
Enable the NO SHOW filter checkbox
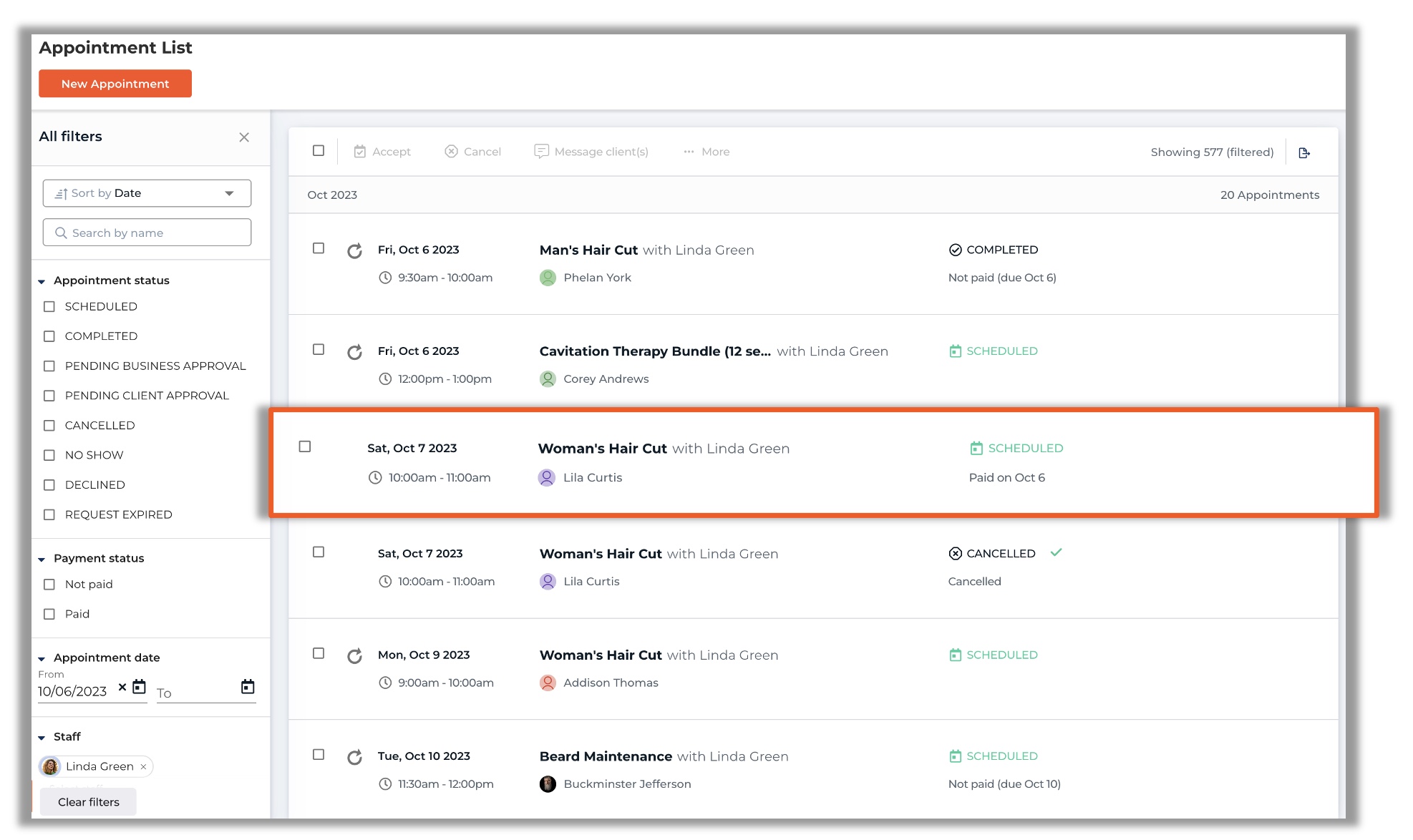tap(49, 455)
